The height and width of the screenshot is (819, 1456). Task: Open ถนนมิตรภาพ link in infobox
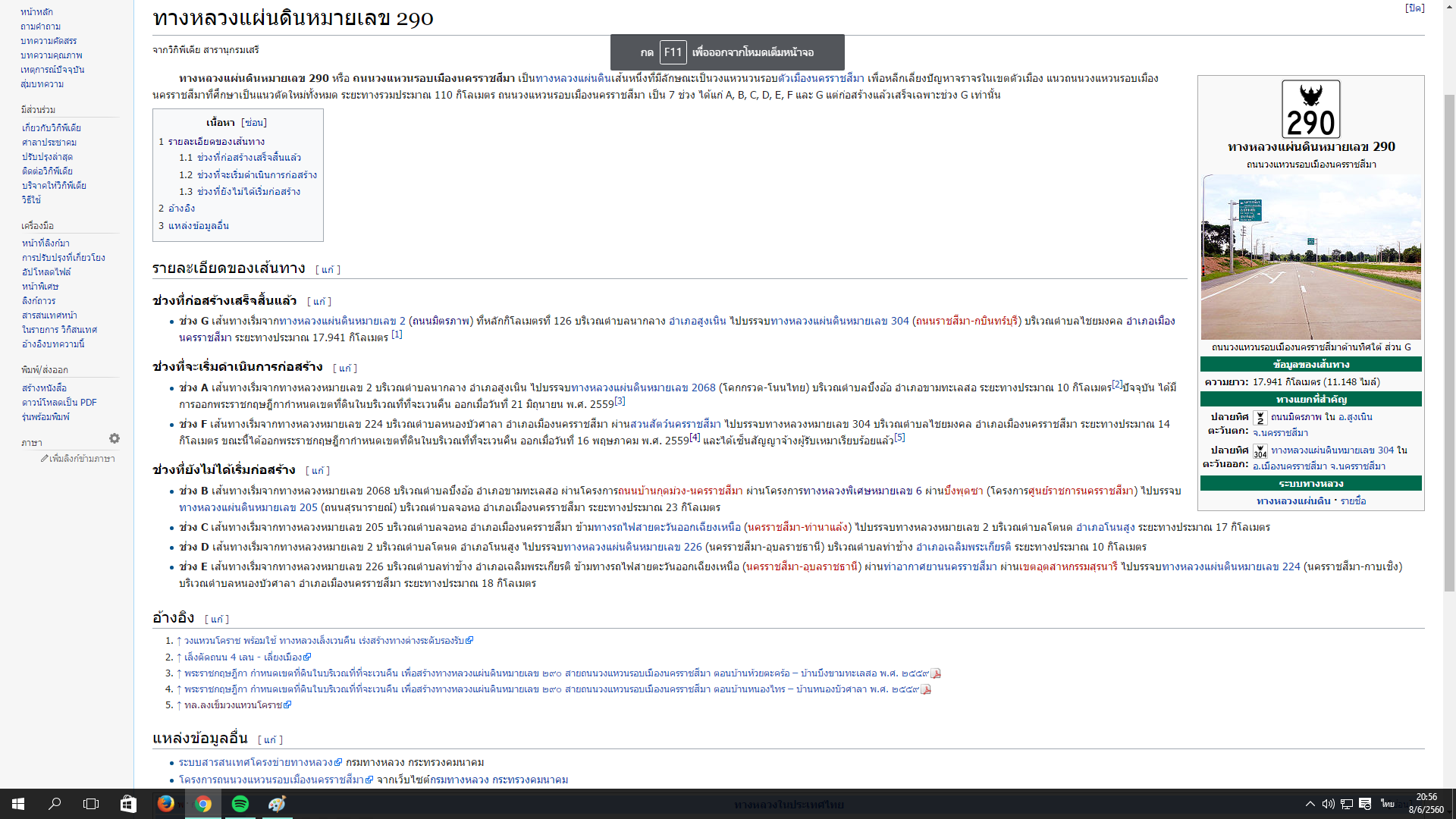coord(1296,417)
